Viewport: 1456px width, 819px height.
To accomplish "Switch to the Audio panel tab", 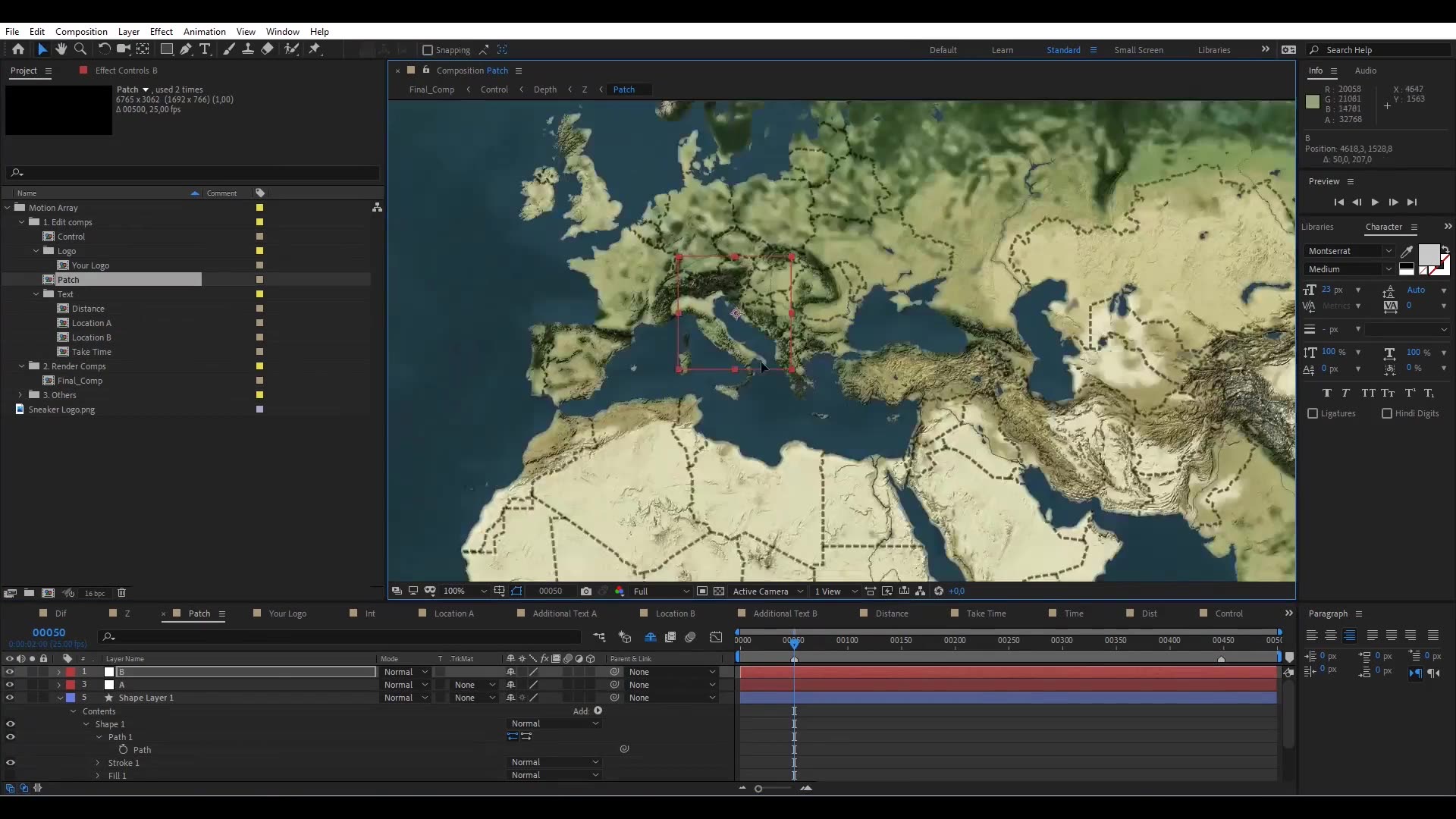I will point(1365,71).
